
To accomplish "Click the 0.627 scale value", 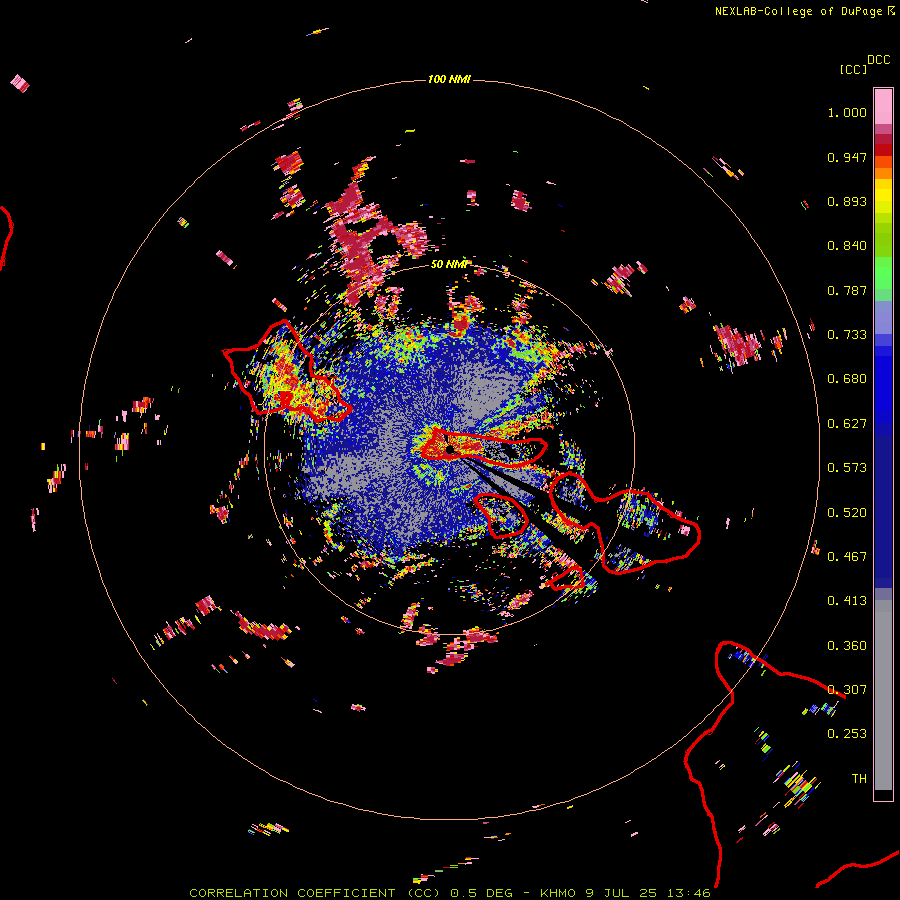I will pos(847,424).
